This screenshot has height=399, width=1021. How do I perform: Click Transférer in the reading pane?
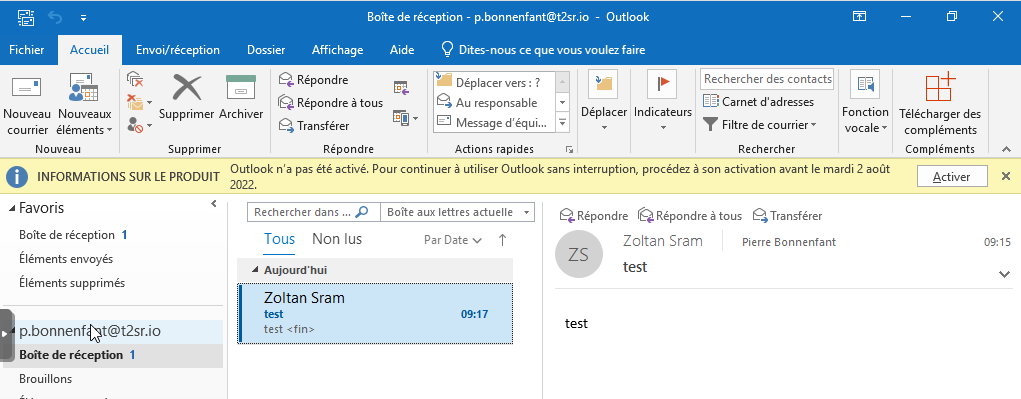[787, 215]
